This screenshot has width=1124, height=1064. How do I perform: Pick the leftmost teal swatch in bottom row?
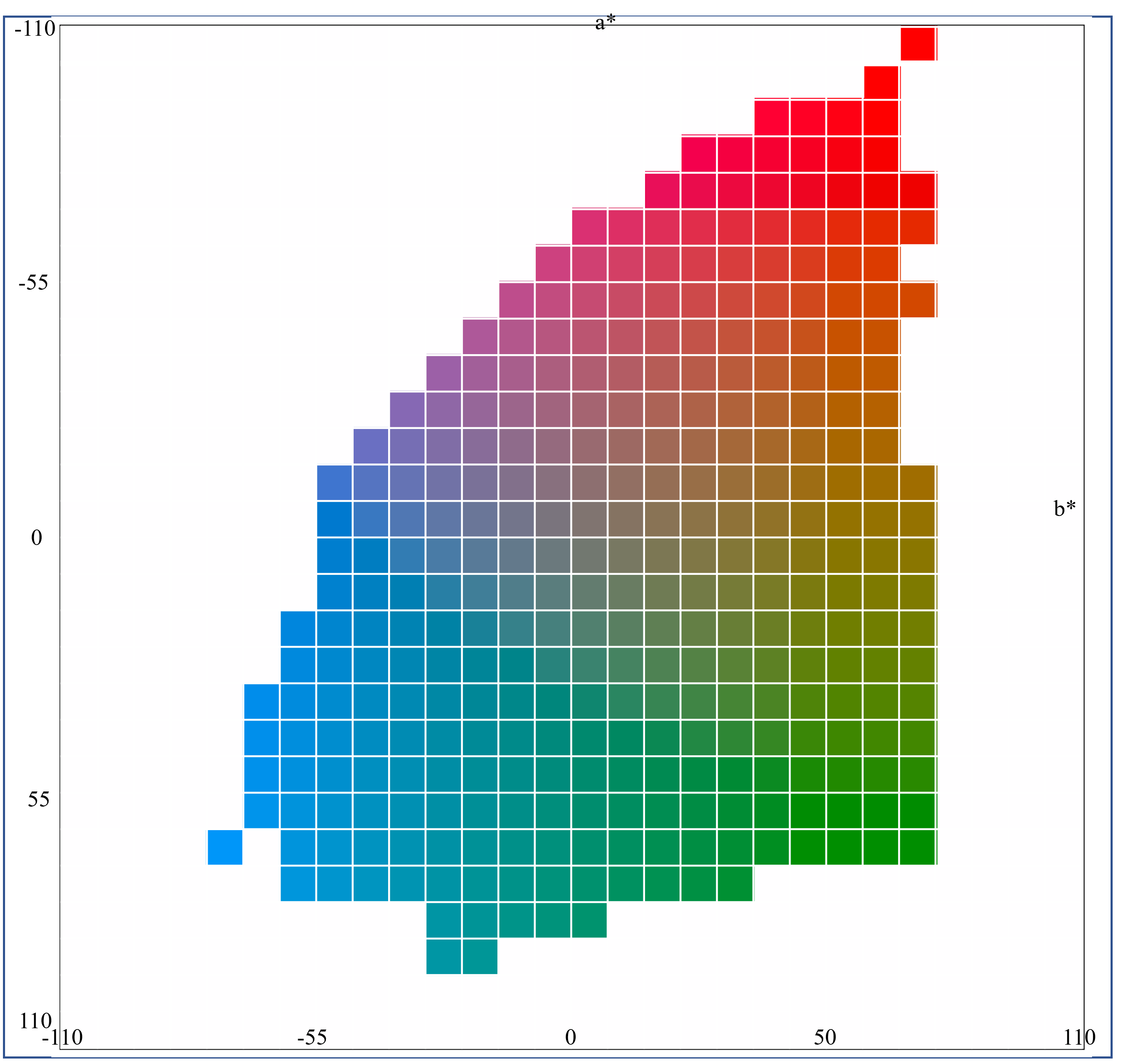point(444,957)
